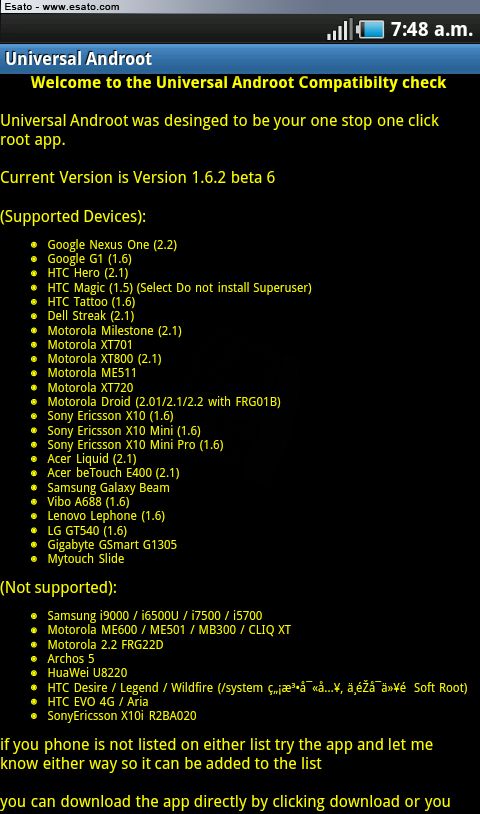Select the HuaWei U8220 entry
Screen dimensions: 480x814
click(87, 673)
